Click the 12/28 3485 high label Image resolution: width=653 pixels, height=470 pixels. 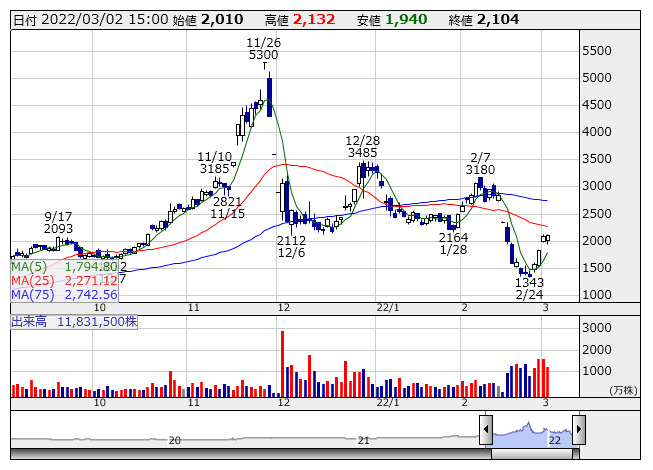pyautogui.click(x=363, y=147)
